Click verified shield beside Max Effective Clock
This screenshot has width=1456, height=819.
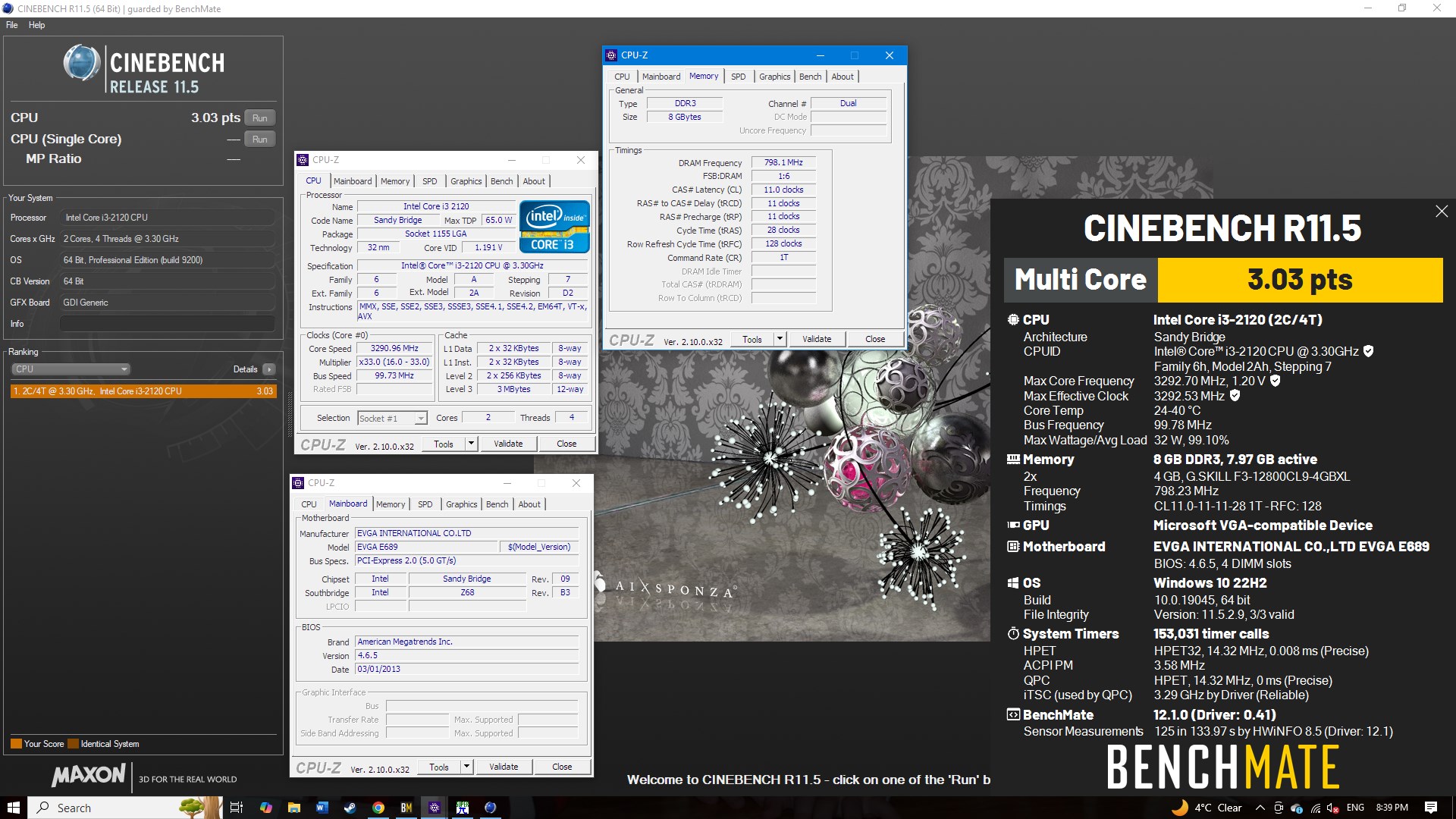1235,396
